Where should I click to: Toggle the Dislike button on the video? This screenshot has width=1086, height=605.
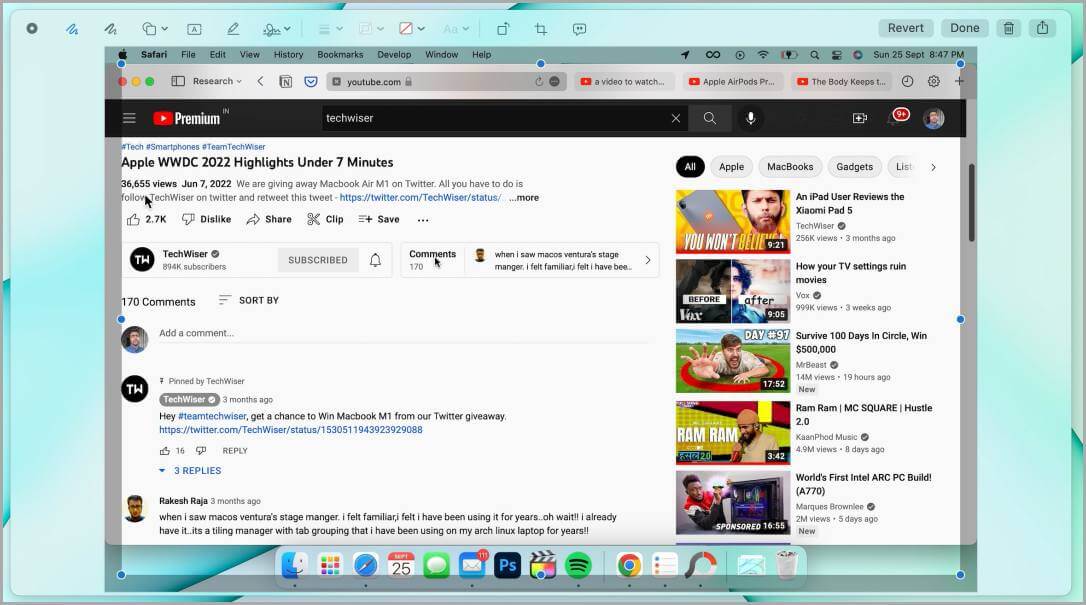coord(206,219)
